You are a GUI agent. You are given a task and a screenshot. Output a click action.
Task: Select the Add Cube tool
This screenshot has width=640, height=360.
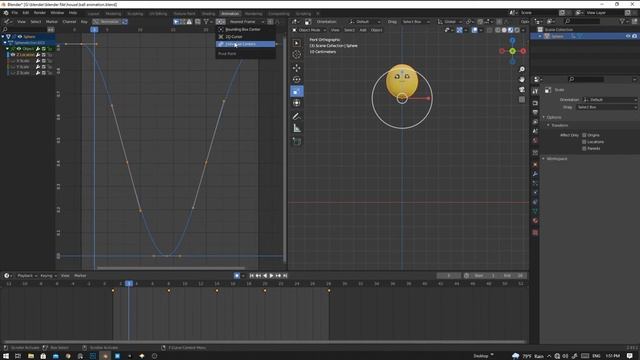tap(297, 142)
